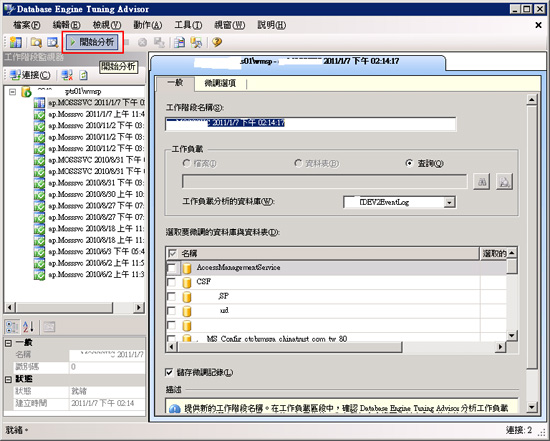The height and width of the screenshot is (441, 550).
Task: Click the session list right scroll arrow
Action: [x=139, y=308]
